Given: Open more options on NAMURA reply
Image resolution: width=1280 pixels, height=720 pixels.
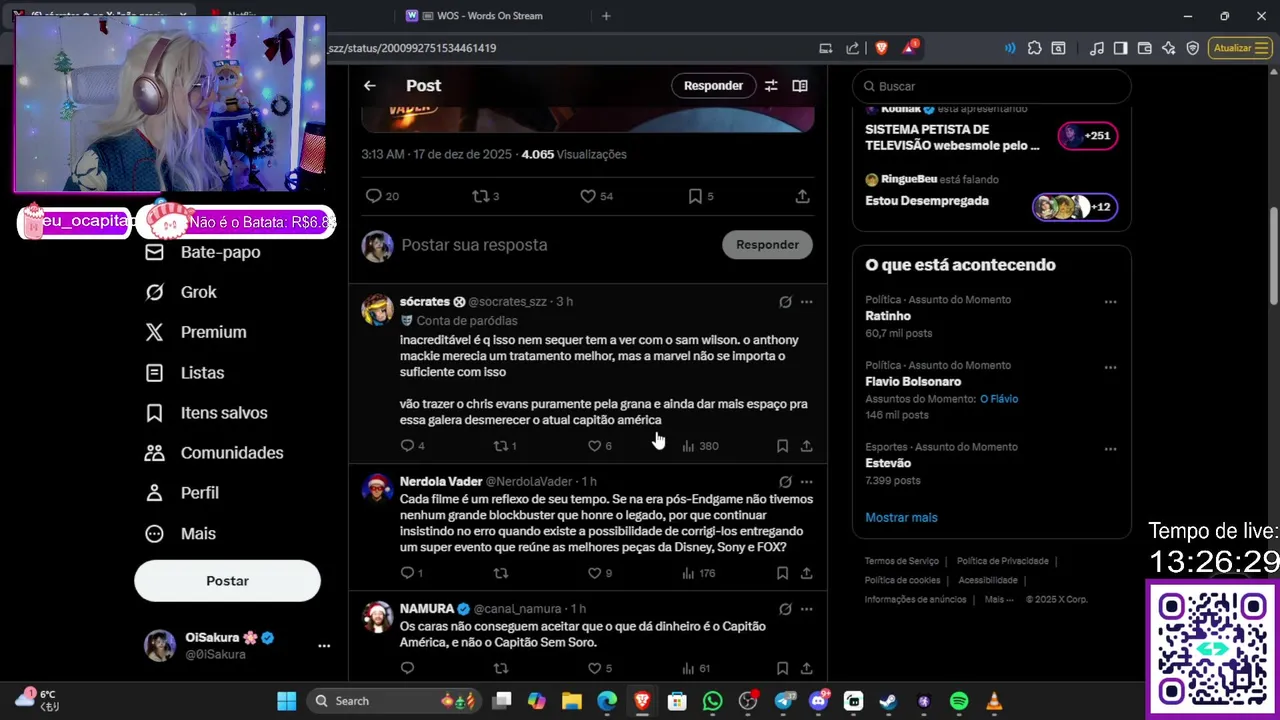Looking at the screenshot, I should 807,609.
